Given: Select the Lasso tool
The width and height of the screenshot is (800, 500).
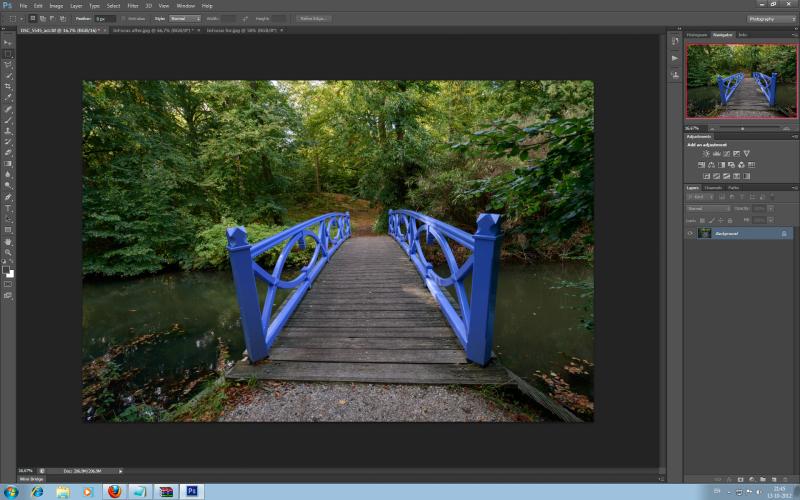Looking at the screenshot, I should click(8, 65).
